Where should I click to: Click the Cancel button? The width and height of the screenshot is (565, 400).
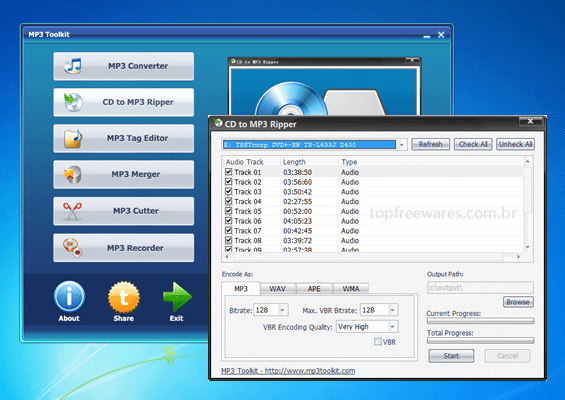tap(507, 356)
